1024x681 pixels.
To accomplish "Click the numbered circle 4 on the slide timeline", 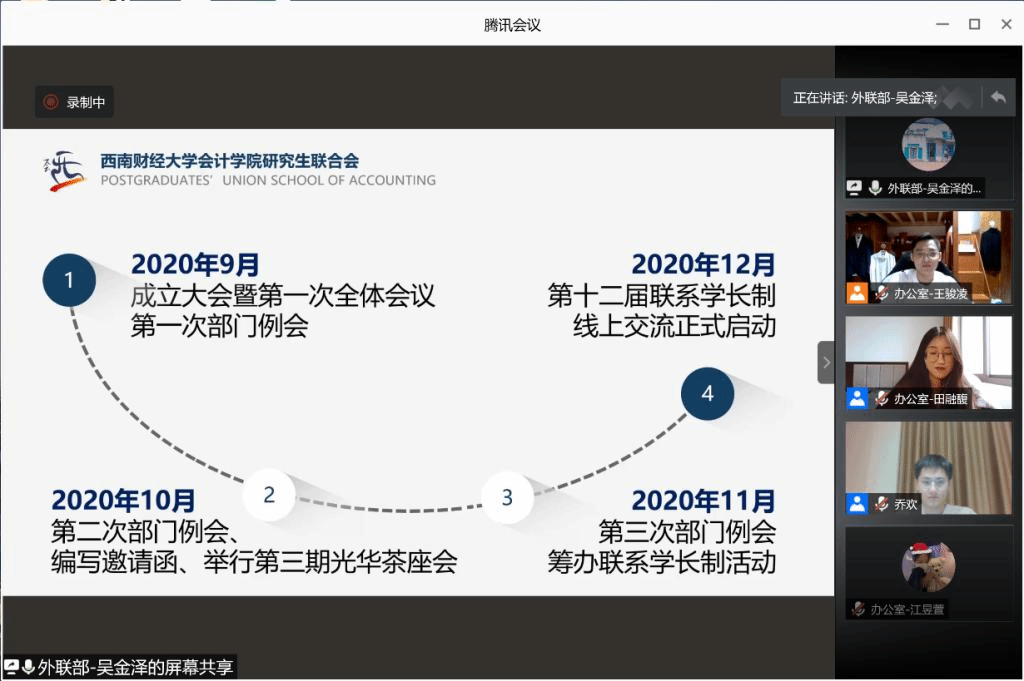I will (x=707, y=393).
